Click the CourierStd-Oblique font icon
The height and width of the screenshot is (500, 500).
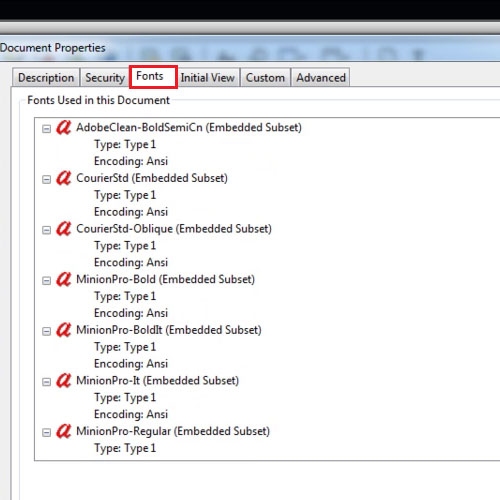[63, 229]
